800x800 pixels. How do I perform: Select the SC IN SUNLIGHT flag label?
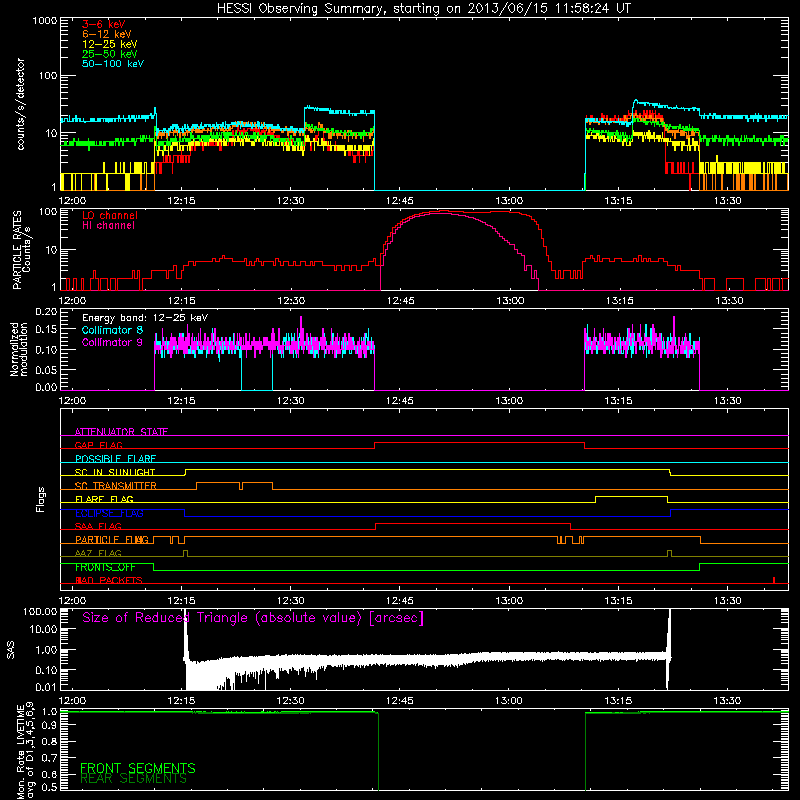click(115, 472)
